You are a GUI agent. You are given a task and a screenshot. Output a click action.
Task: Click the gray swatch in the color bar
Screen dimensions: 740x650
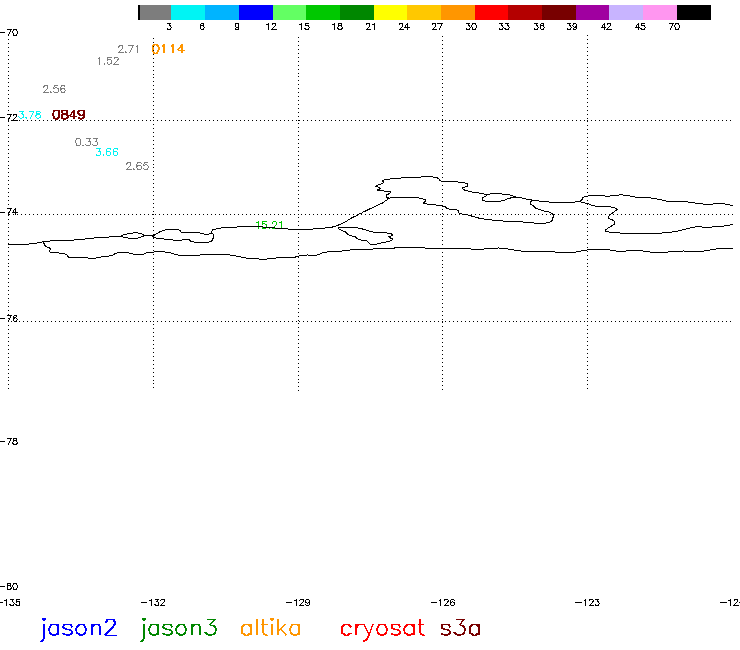pyautogui.click(x=155, y=12)
